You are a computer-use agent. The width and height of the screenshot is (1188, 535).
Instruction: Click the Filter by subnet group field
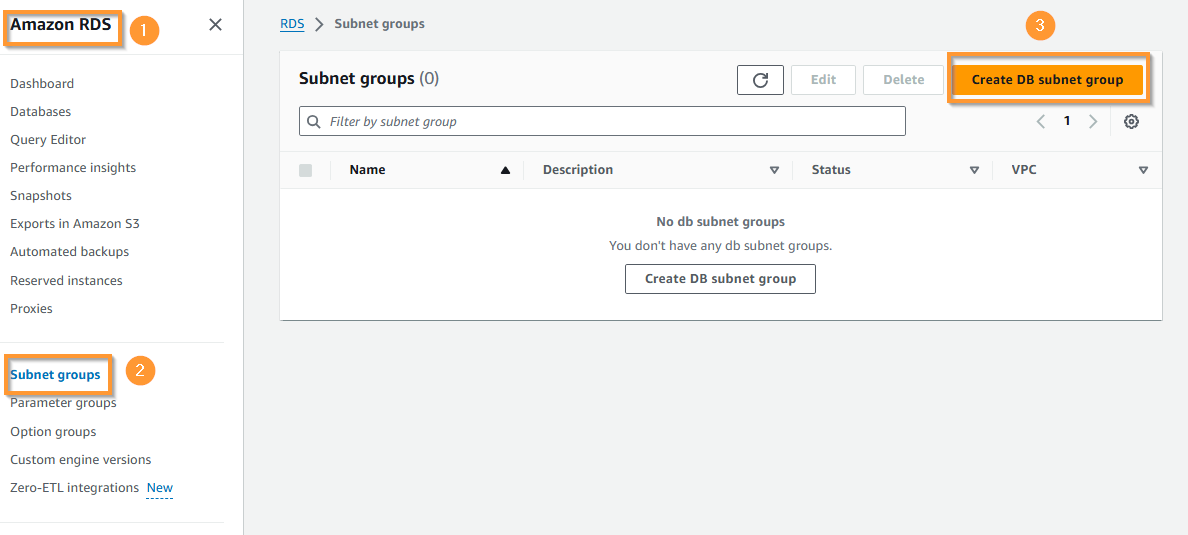(x=610, y=122)
